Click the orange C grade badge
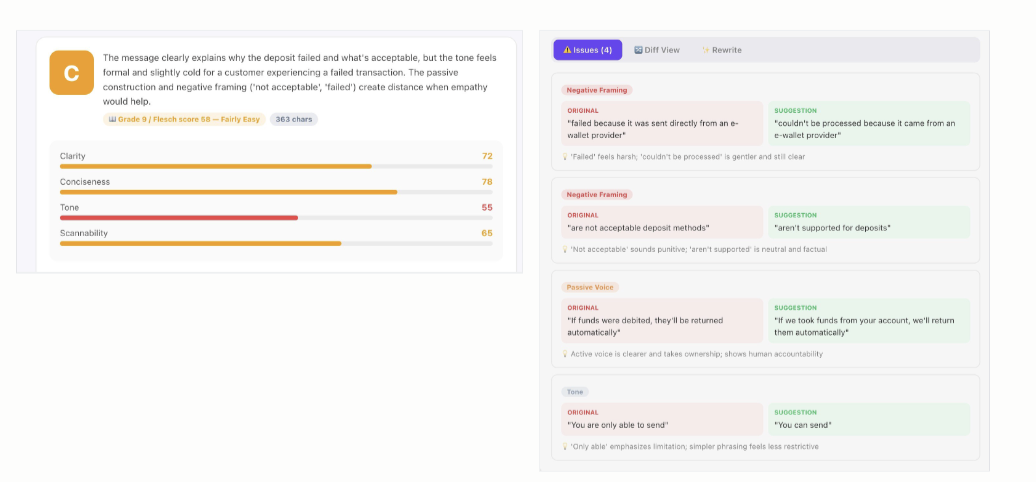1036x482 pixels. click(71, 73)
